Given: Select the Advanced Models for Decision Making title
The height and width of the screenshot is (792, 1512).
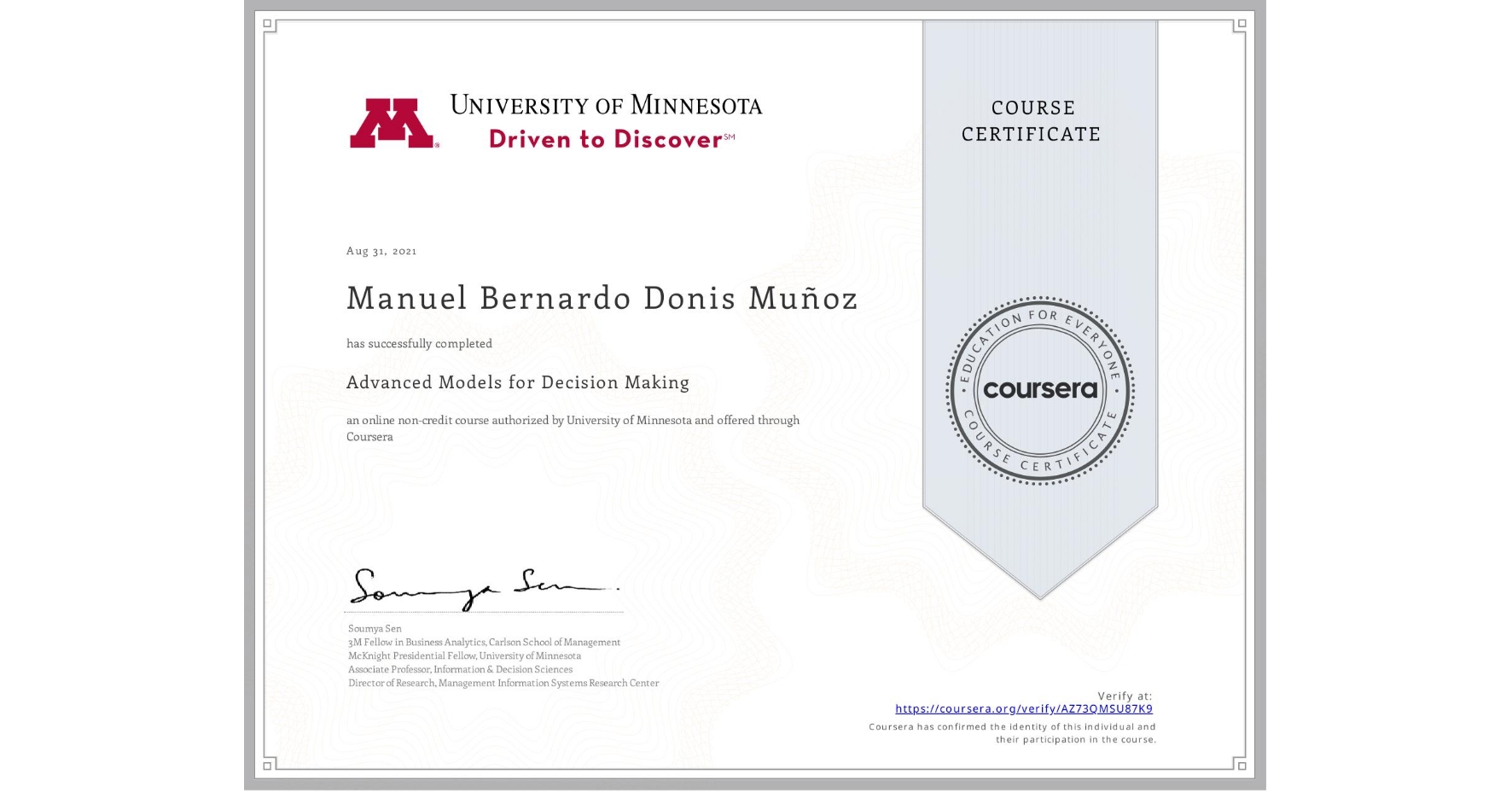Looking at the screenshot, I should tap(517, 382).
